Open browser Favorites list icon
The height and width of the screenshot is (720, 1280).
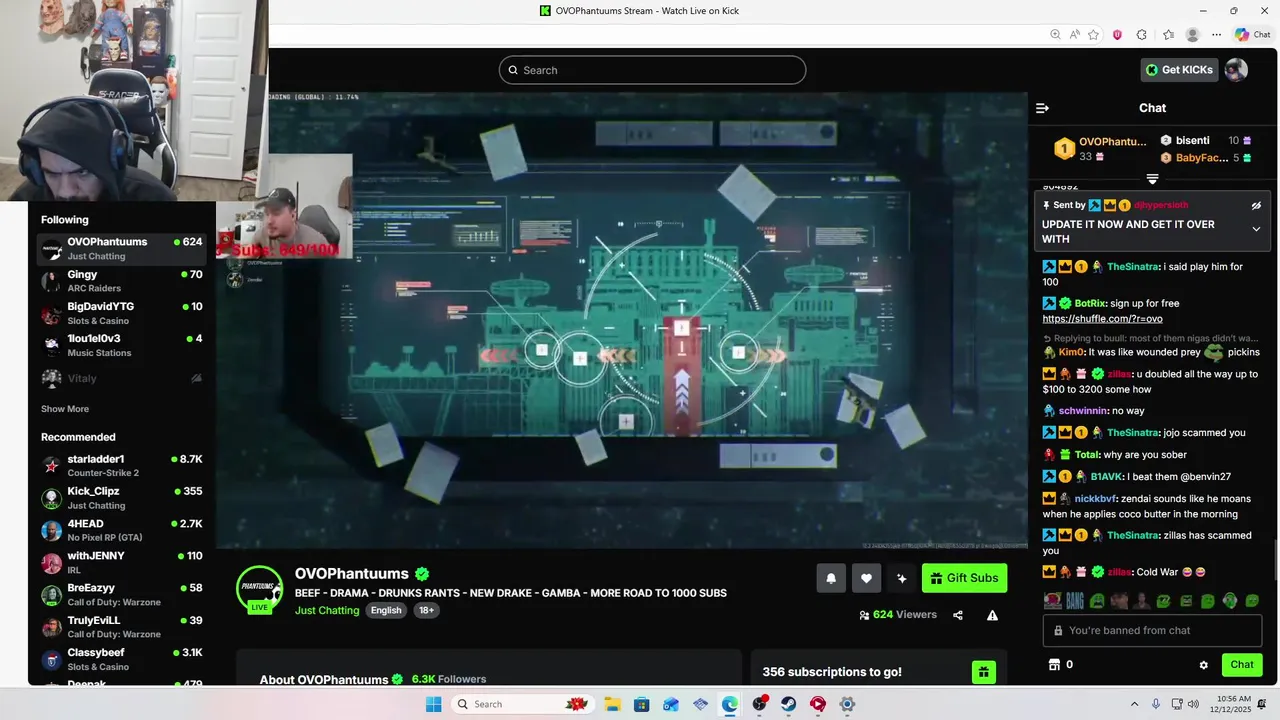[x=1168, y=35]
